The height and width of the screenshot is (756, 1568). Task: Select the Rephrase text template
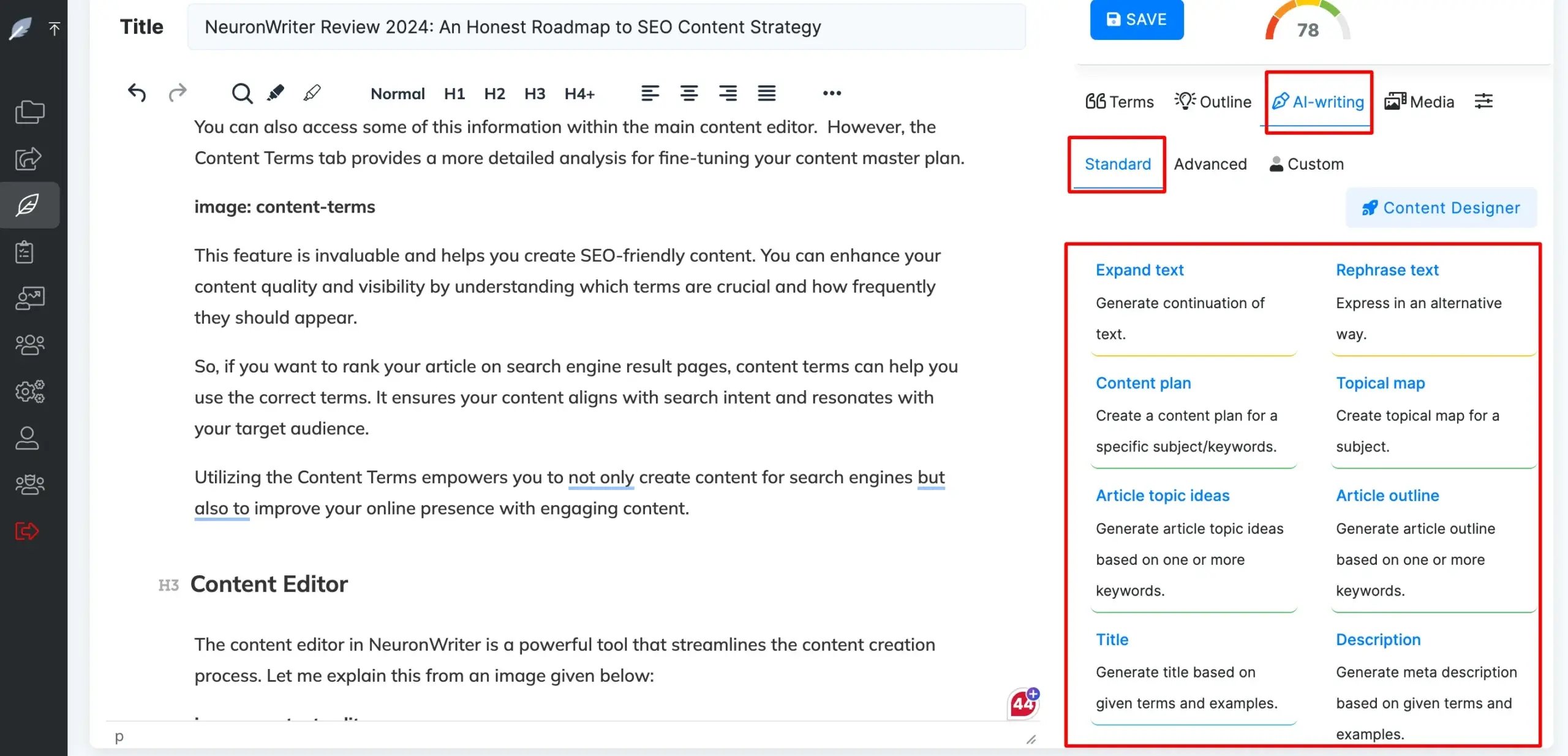tap(1387, 270)
